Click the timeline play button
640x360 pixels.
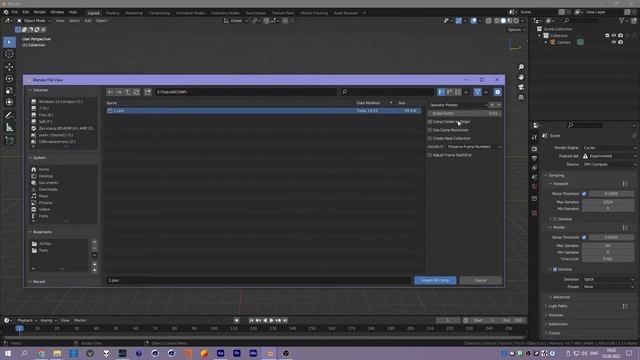271,320
